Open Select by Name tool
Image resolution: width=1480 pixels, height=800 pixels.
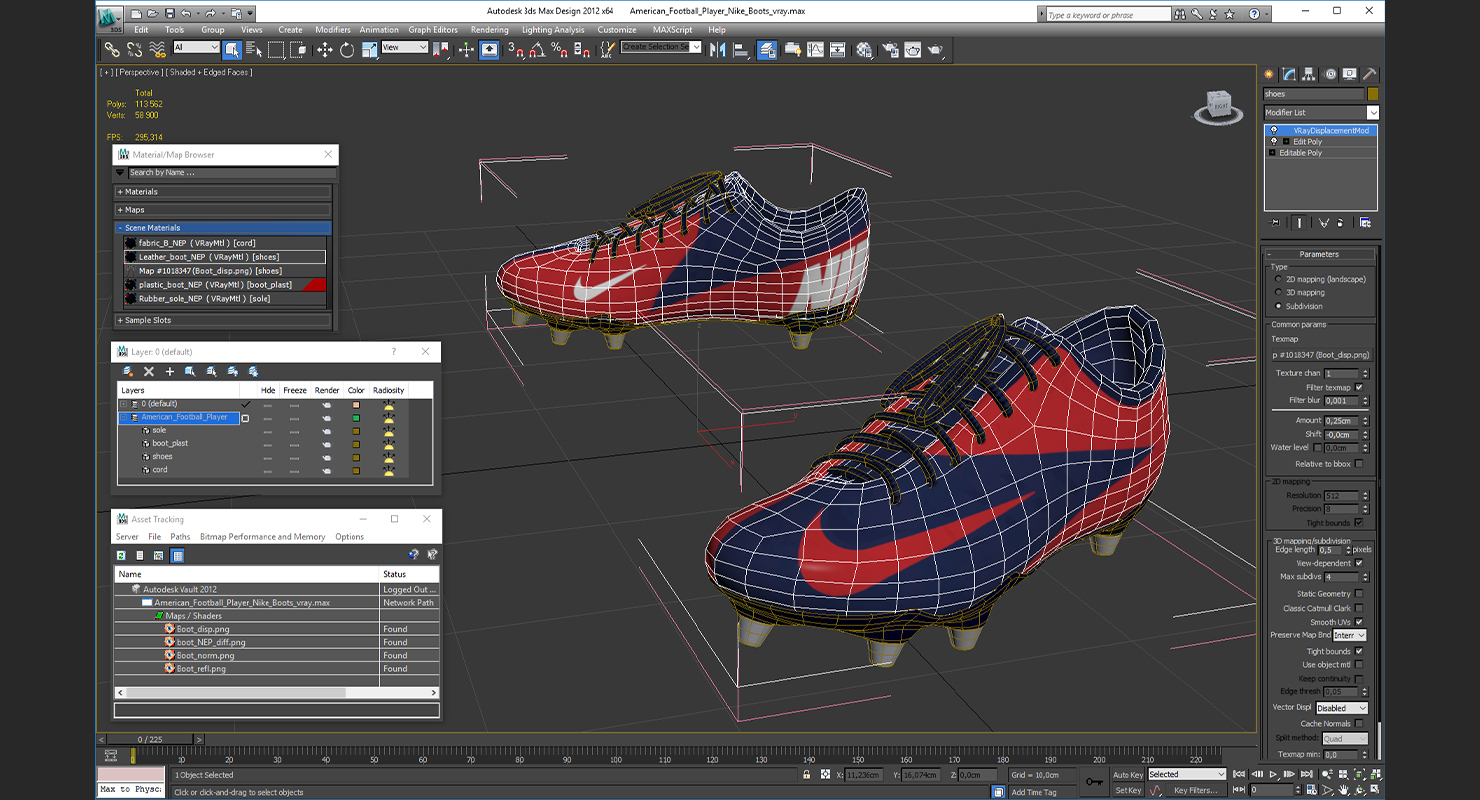tap(253, 49)
